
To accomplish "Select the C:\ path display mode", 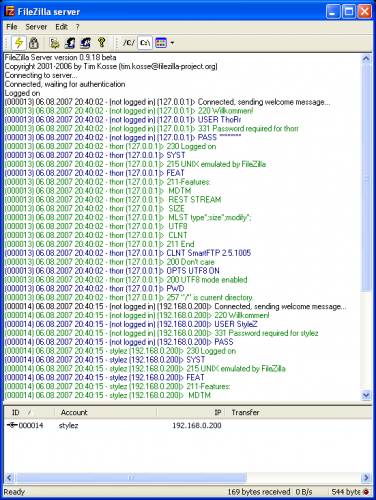I will pos(145,43).
